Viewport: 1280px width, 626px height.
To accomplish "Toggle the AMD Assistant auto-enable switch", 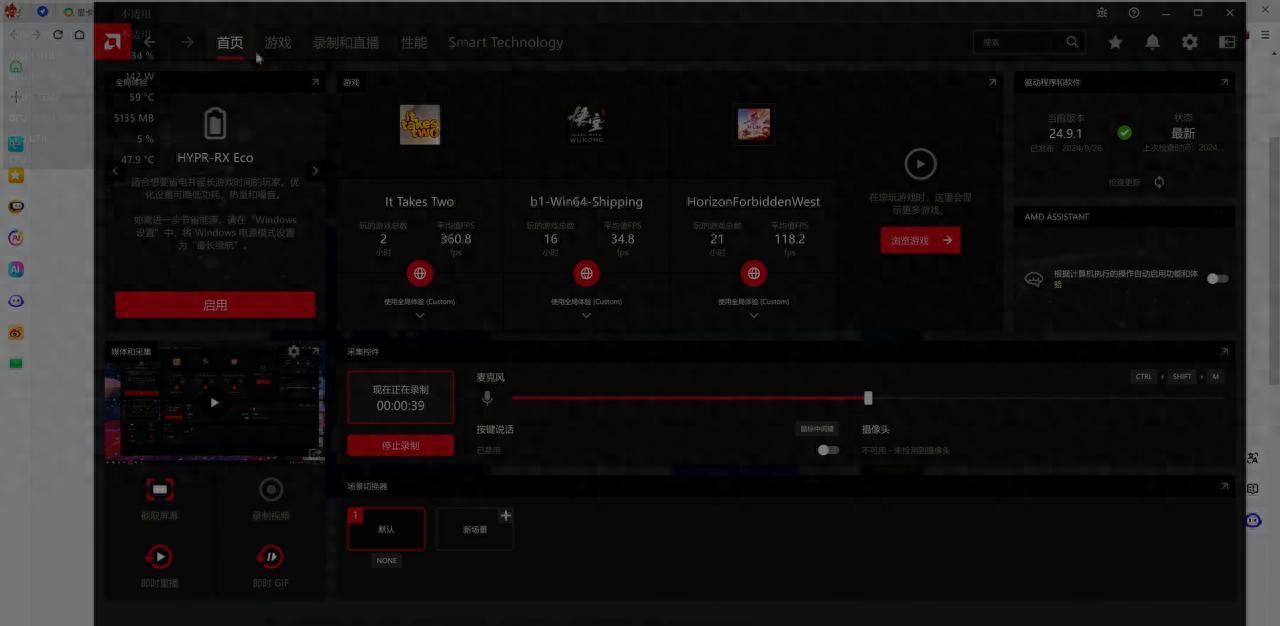I will click(x=1217, y=278).
